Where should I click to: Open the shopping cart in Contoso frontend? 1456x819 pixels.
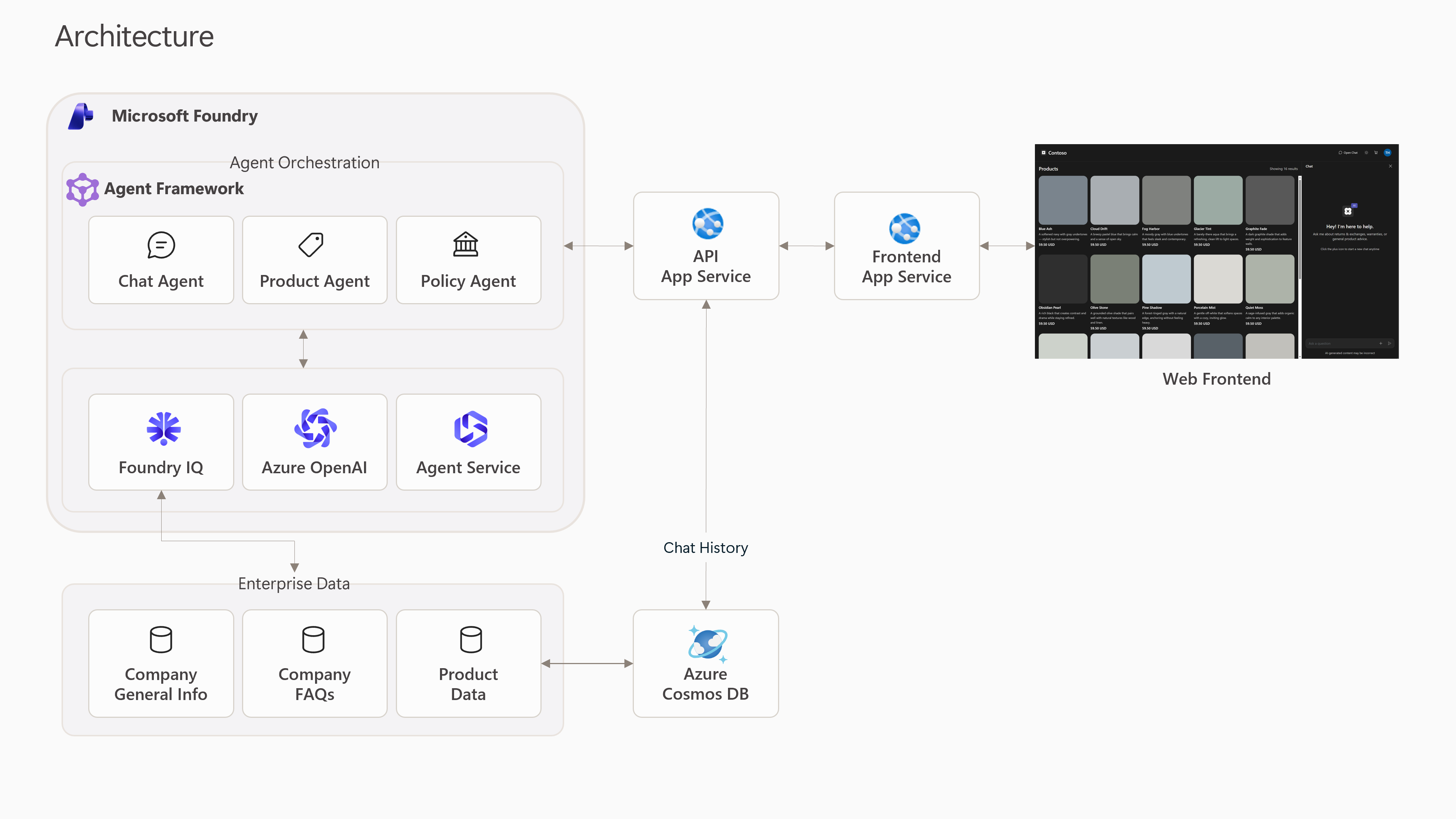tap(1376, 153)
